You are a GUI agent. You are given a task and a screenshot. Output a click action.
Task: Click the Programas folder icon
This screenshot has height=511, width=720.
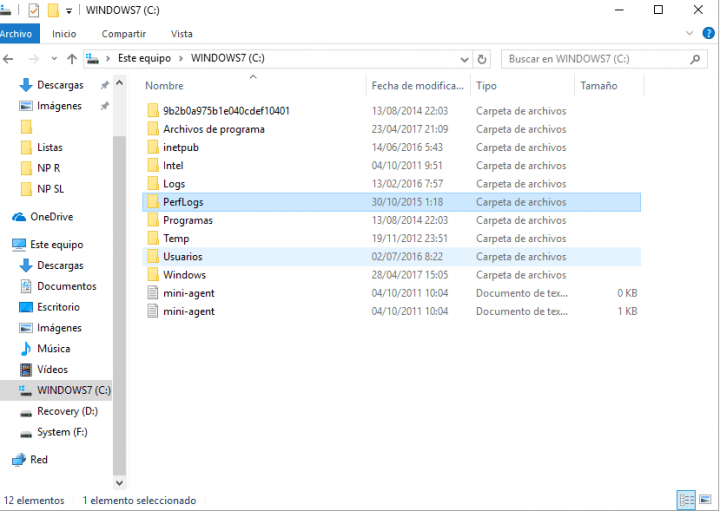click(153, 220)
